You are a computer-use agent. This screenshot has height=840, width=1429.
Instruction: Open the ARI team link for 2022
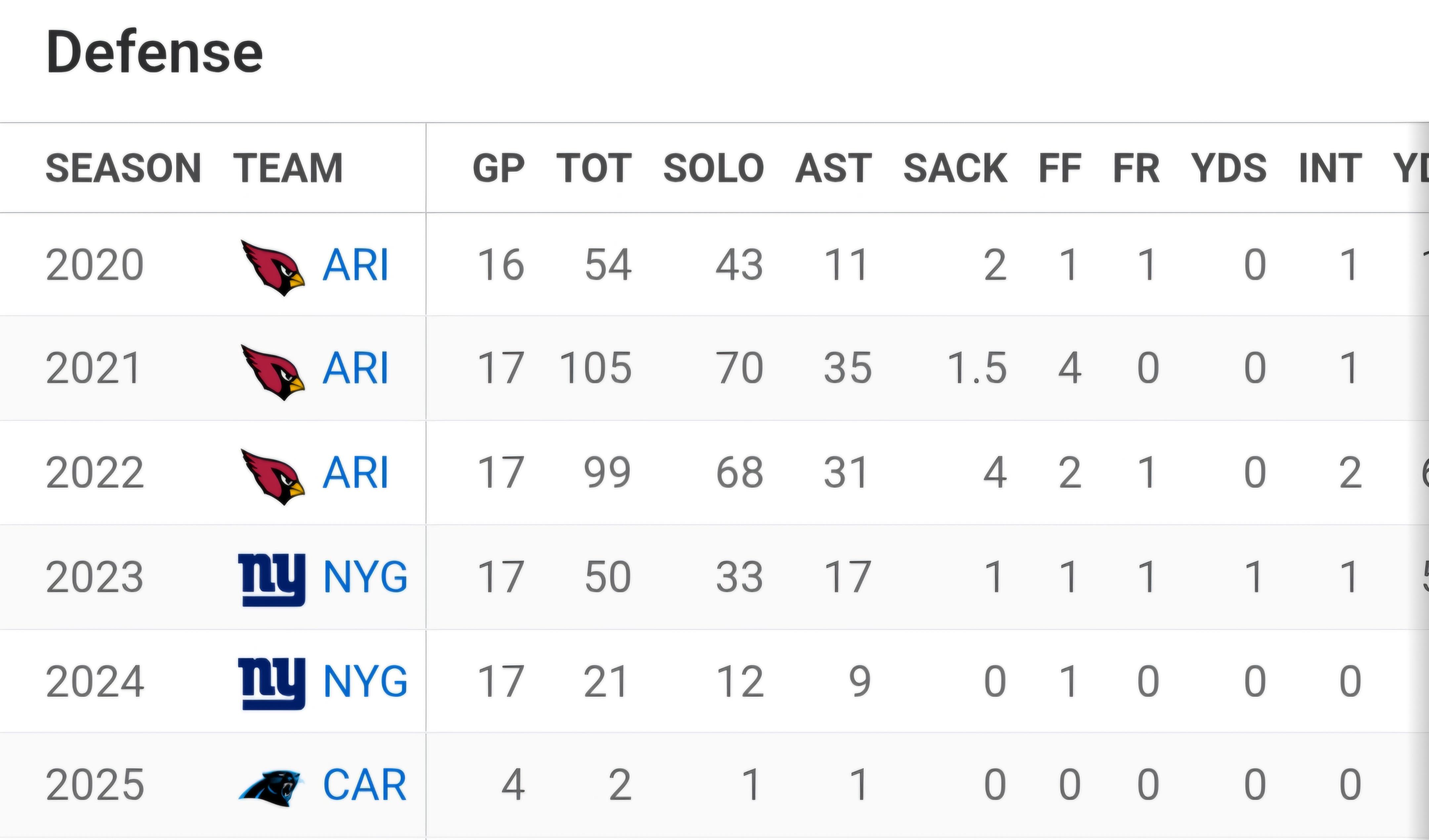point(356,473)
